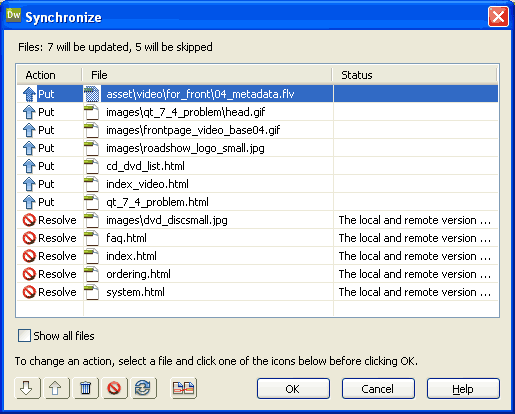Select the system.html status text
This screenshot has height=414, width=515.
click(x=415, y=292)
